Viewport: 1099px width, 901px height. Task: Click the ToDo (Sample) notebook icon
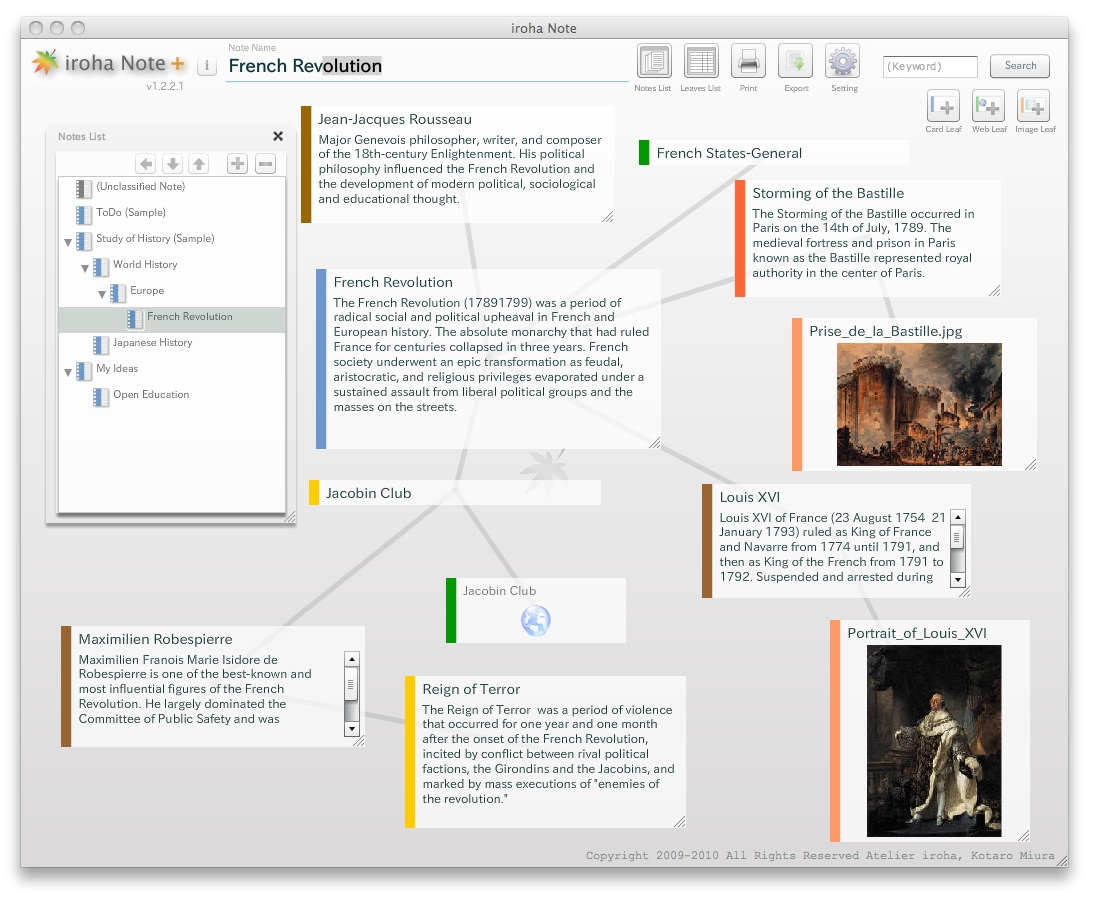[84, 214]
